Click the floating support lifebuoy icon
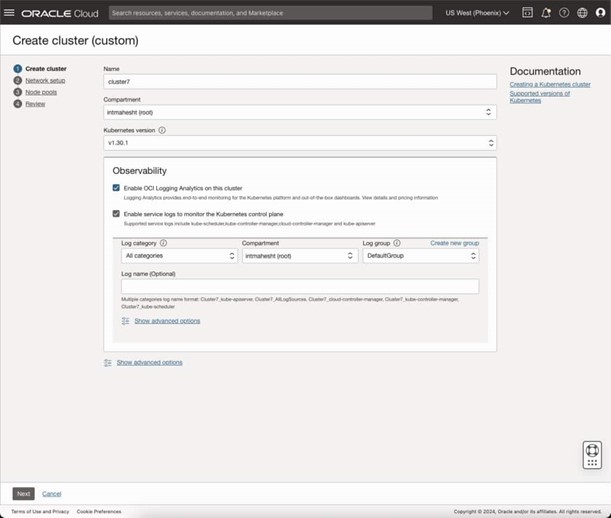Viewport: 611px width, 518px height. point(592,452)
